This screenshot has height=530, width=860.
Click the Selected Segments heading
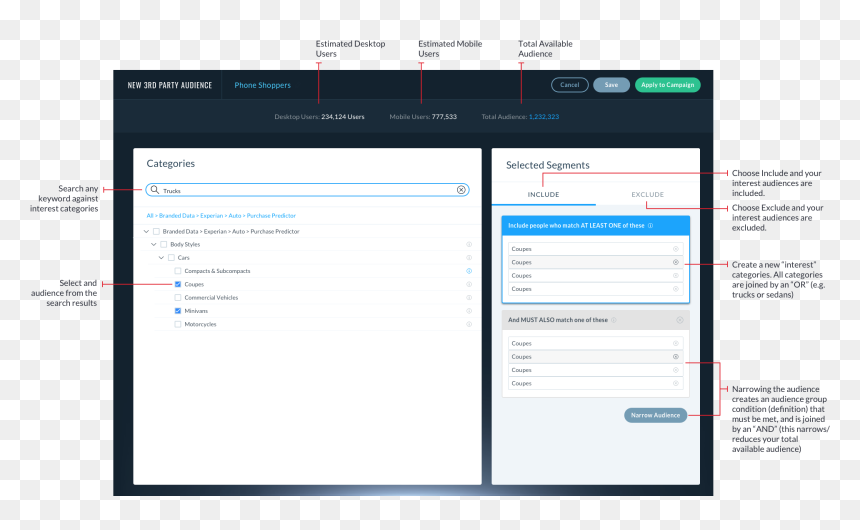[547, 165]
